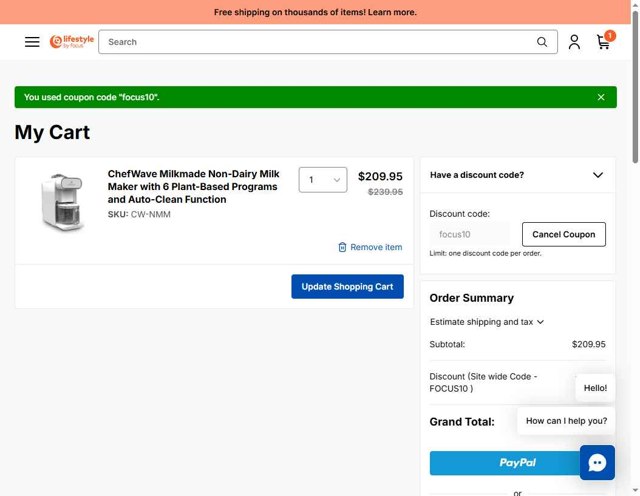Click the cart item count badge

[610, 36]
